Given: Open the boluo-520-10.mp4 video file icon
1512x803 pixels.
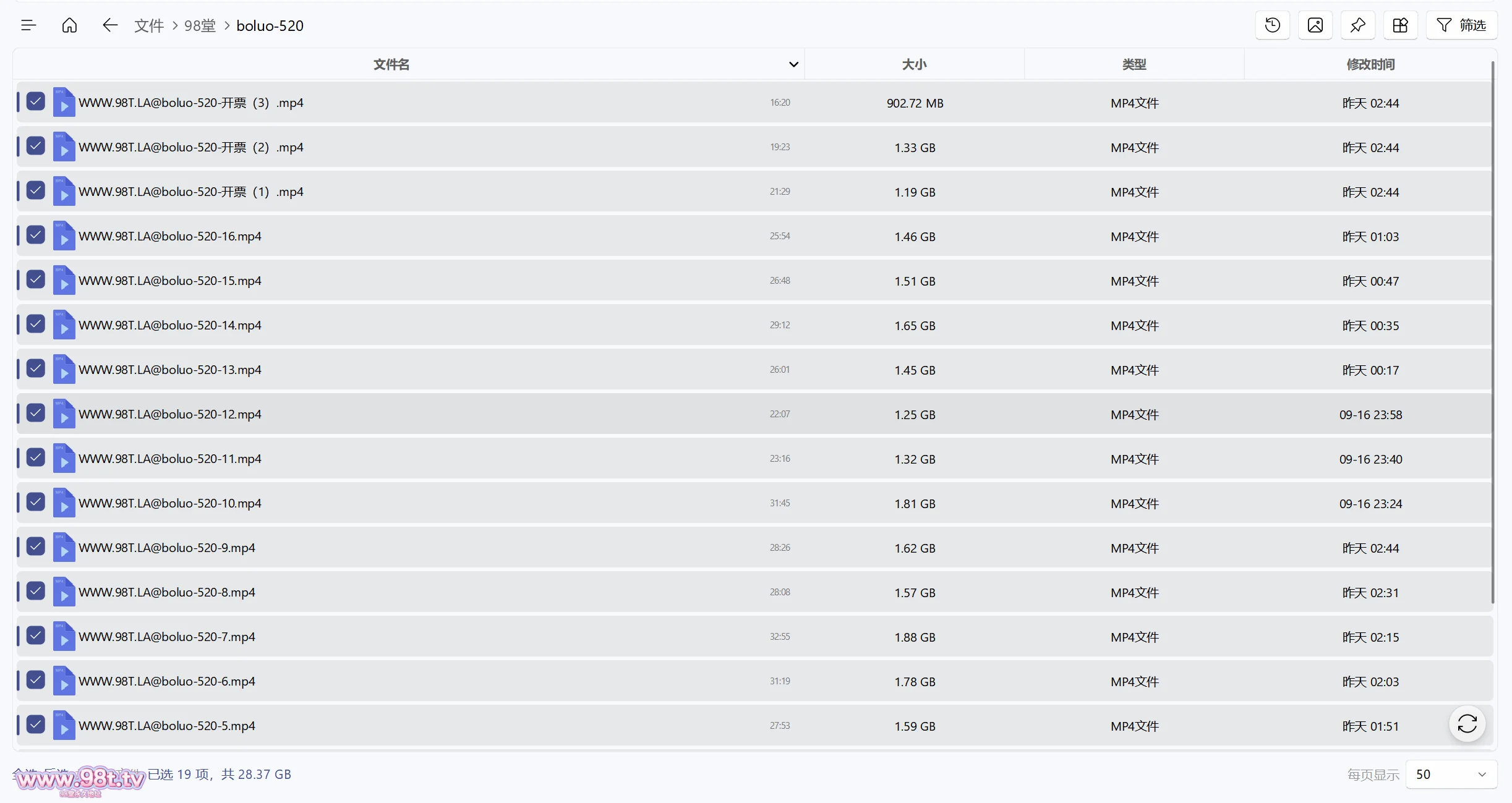Looking at the screenshot, I should tap(64, 503).
